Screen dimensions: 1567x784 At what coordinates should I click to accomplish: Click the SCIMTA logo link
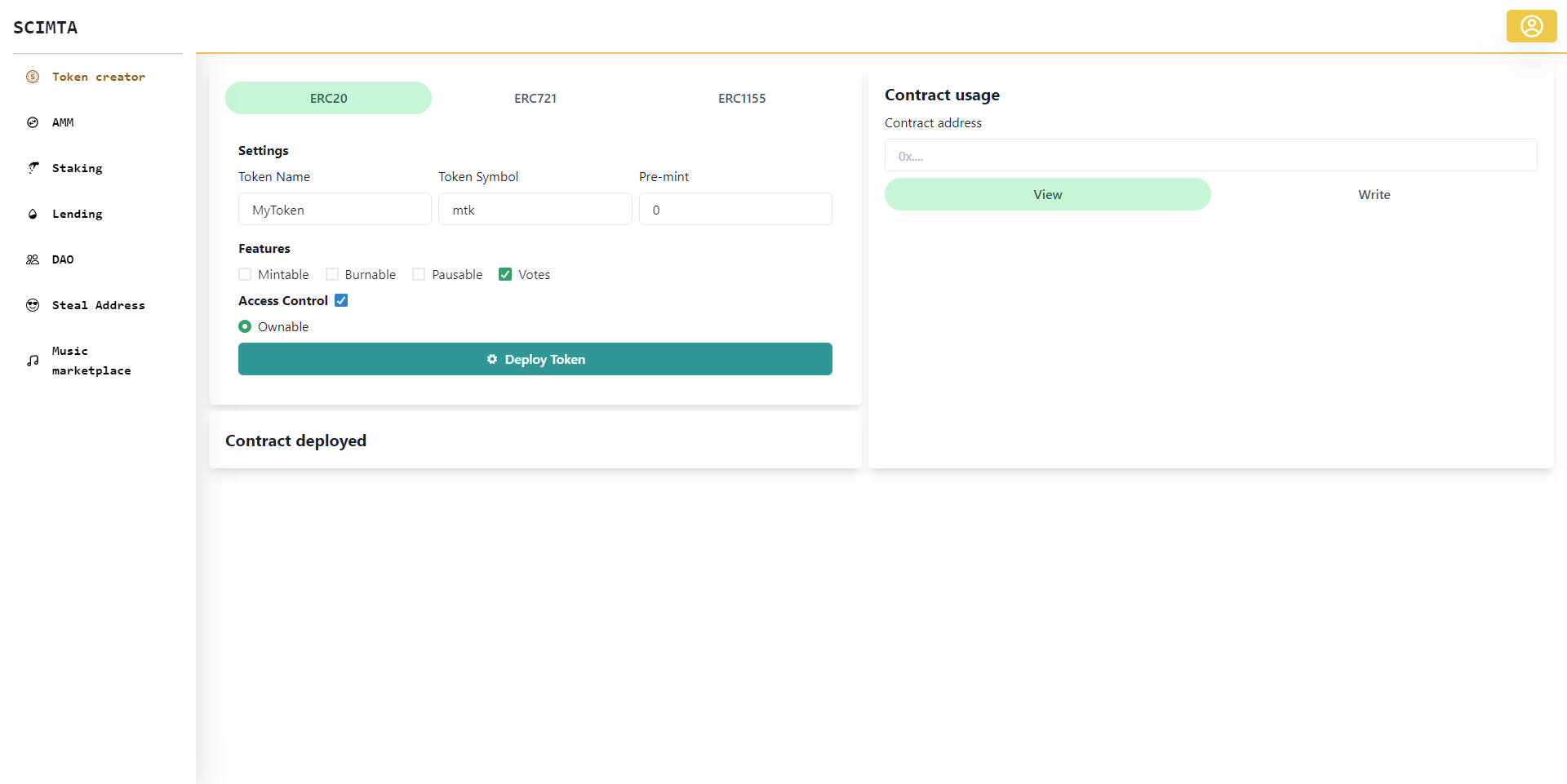(46, 28)
